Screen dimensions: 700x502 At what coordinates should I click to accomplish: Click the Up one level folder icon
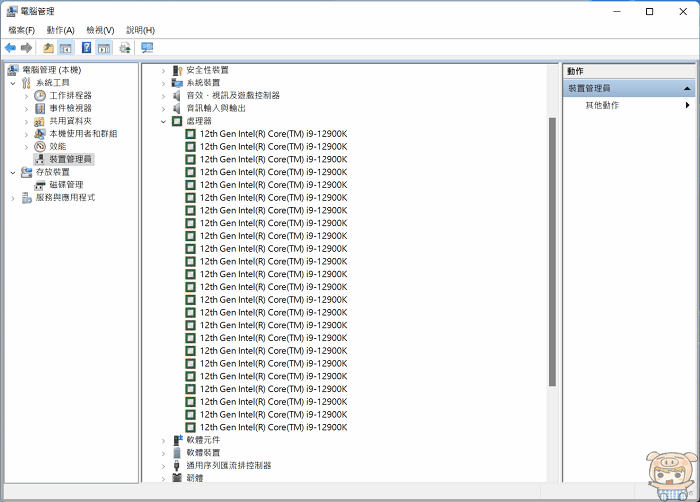48,48
